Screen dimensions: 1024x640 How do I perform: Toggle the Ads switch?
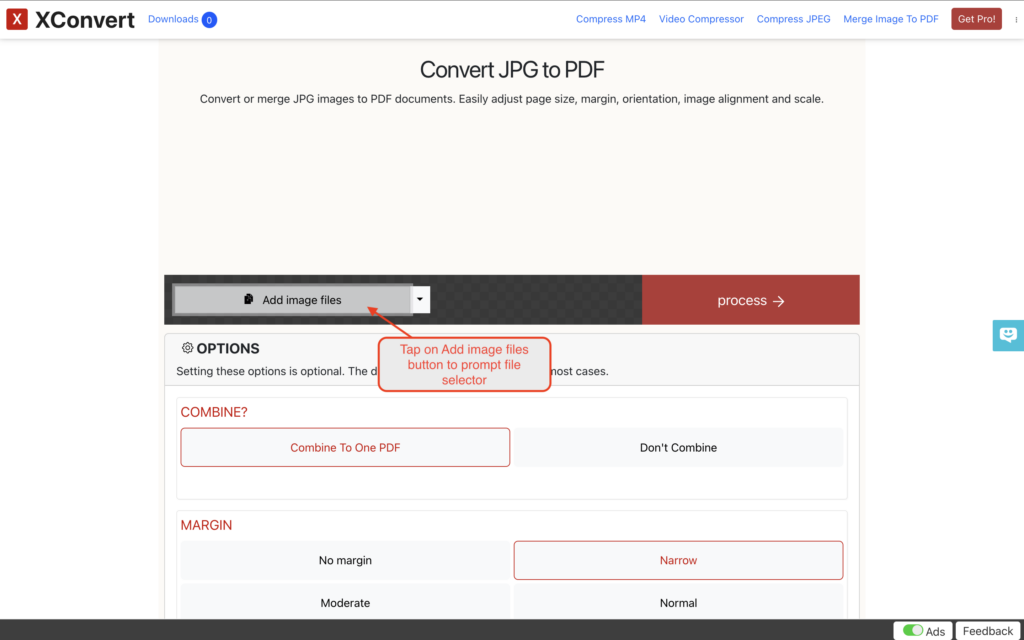coord(913,631)
